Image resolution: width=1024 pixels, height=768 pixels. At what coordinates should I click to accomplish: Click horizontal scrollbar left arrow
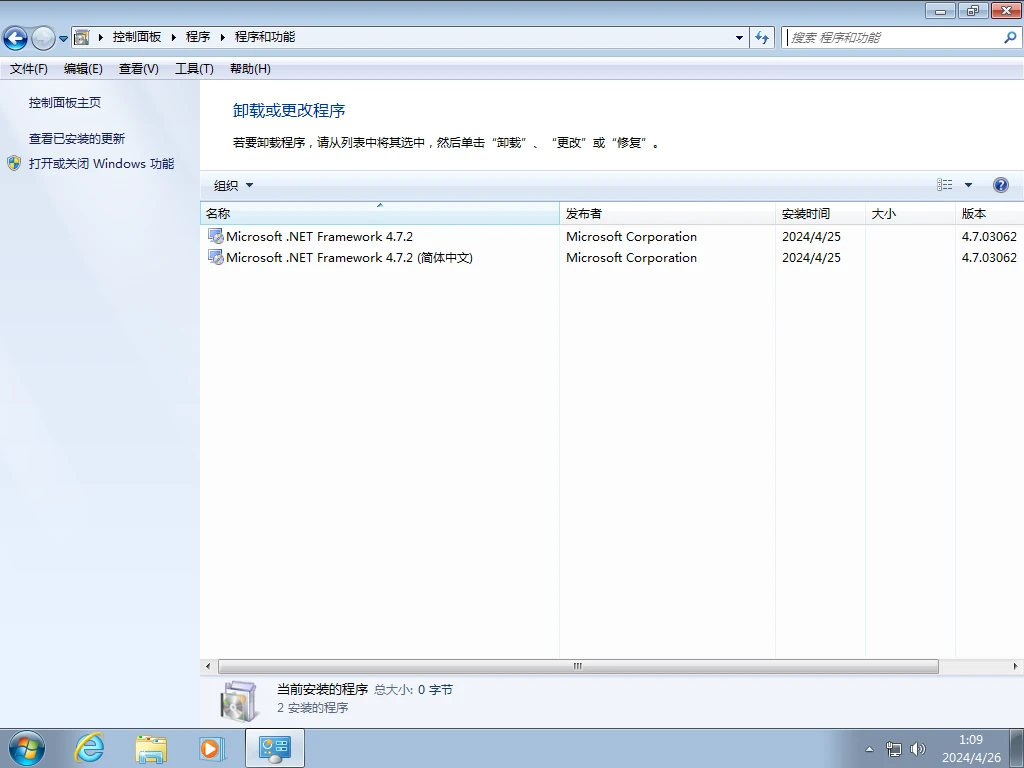point(208,666)
